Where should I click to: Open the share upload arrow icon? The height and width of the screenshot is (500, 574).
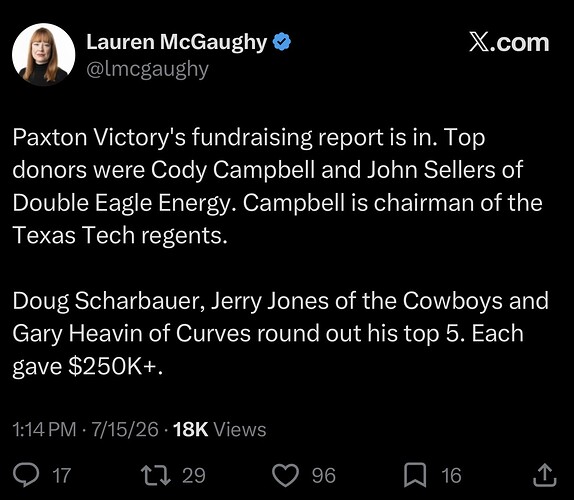coord(544,475)
